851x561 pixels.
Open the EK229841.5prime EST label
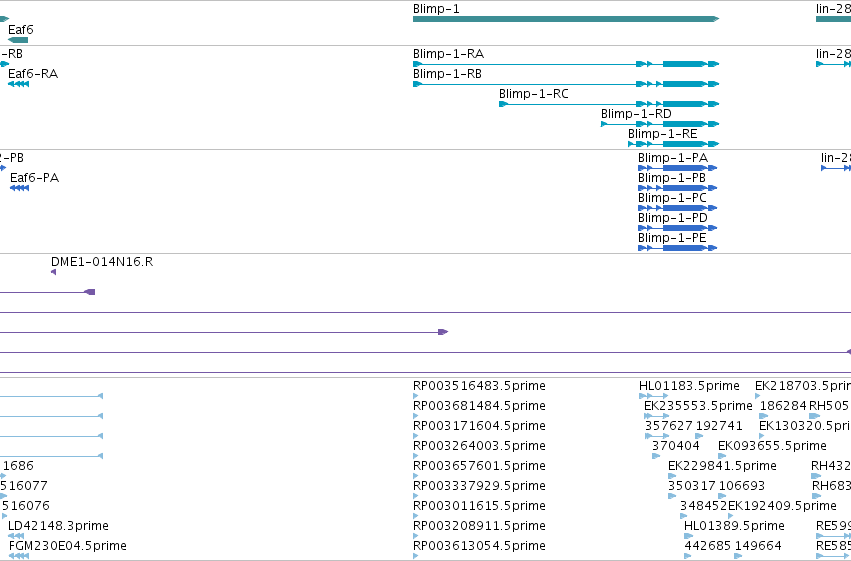(x=722, y=466)
